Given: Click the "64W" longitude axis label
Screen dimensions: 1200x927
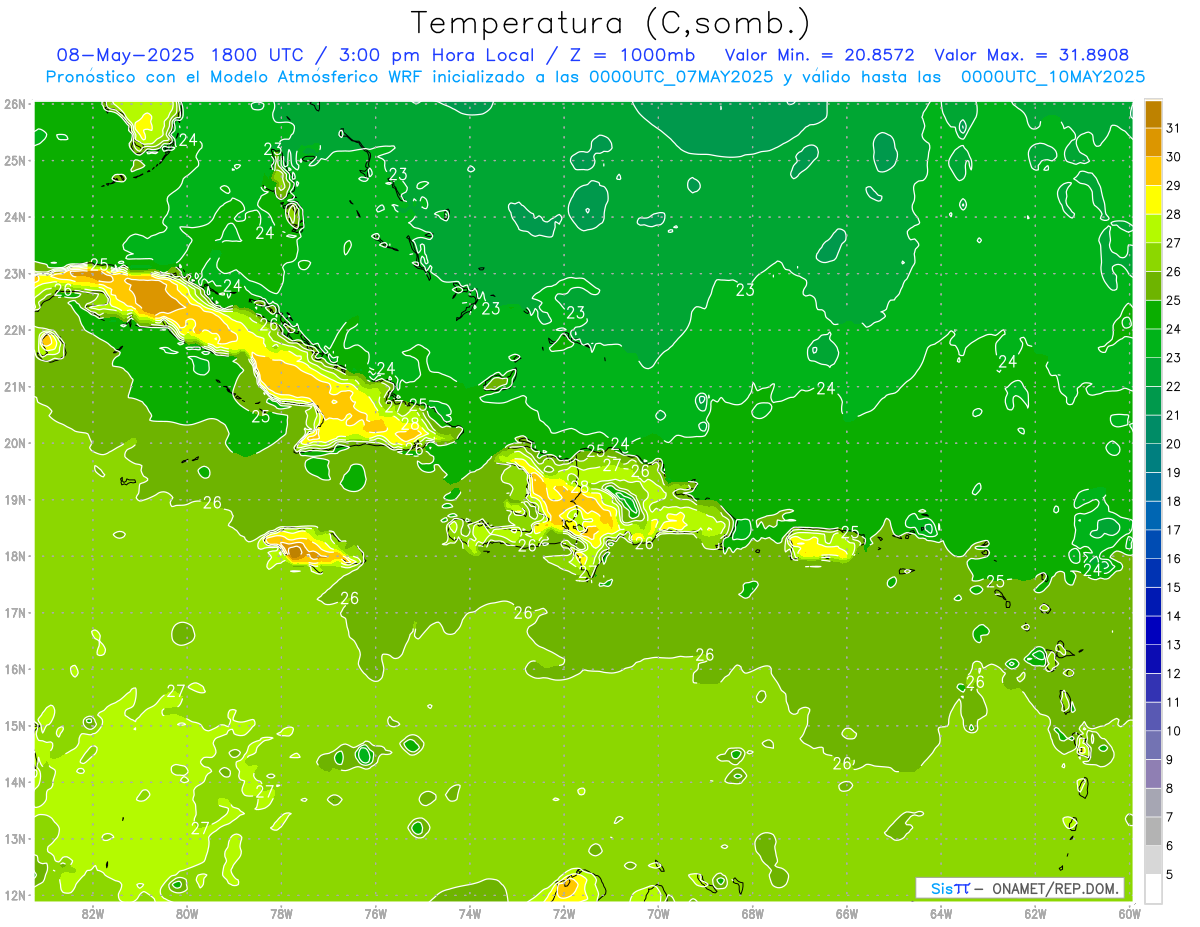Looking at the screenshot, I should pyautogui.click(x=941, y=913).
